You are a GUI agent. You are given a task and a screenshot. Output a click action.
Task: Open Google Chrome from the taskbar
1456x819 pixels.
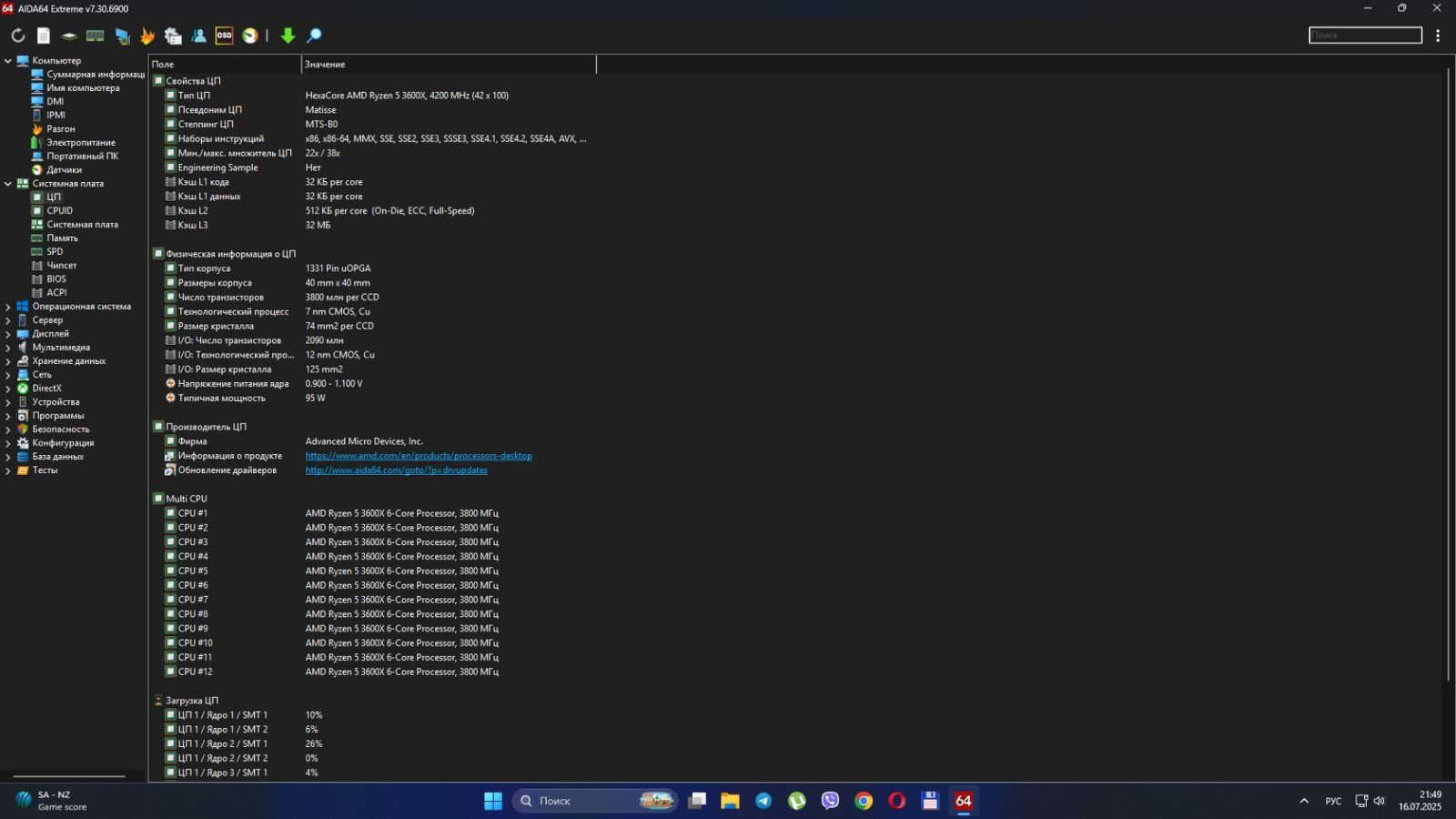[864, 801]
